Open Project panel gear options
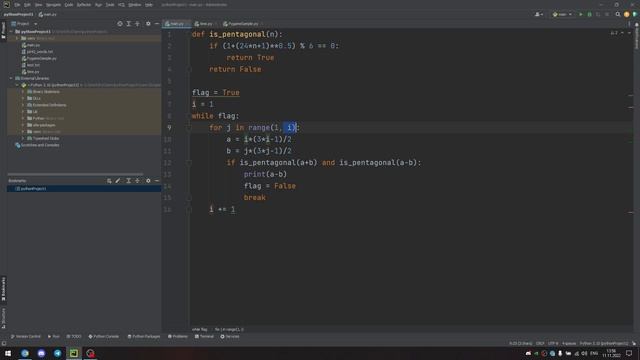The height and width of the screenshot is (360, 640). click(148, 24)
